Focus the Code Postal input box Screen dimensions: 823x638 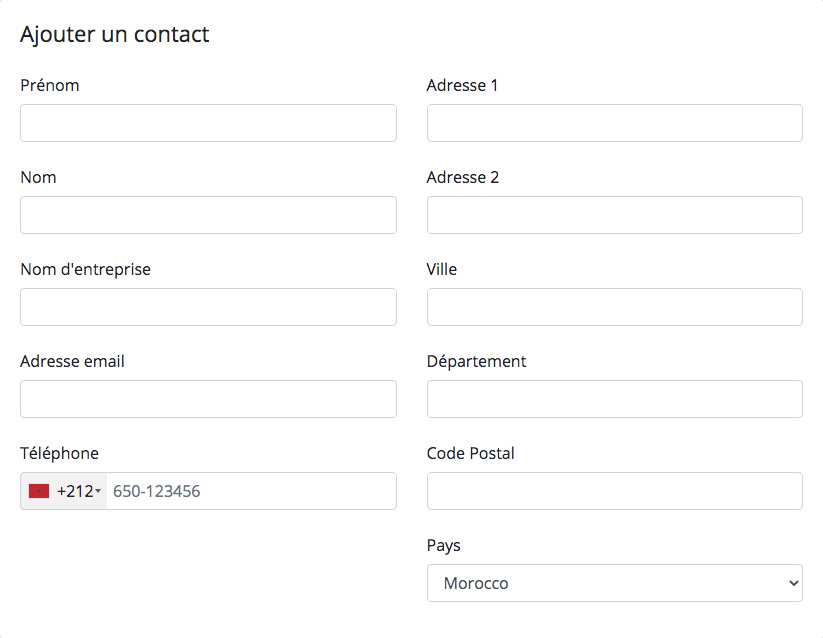click(615, 491)
